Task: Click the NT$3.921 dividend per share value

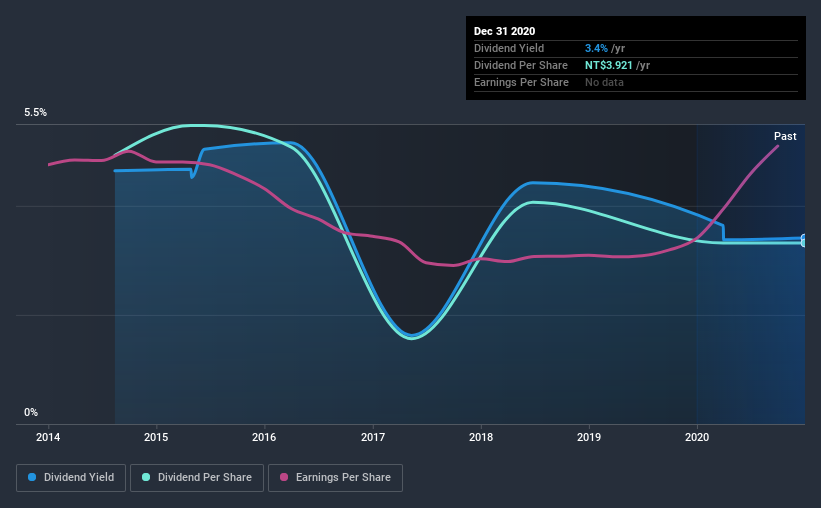Action: (608, 65)
